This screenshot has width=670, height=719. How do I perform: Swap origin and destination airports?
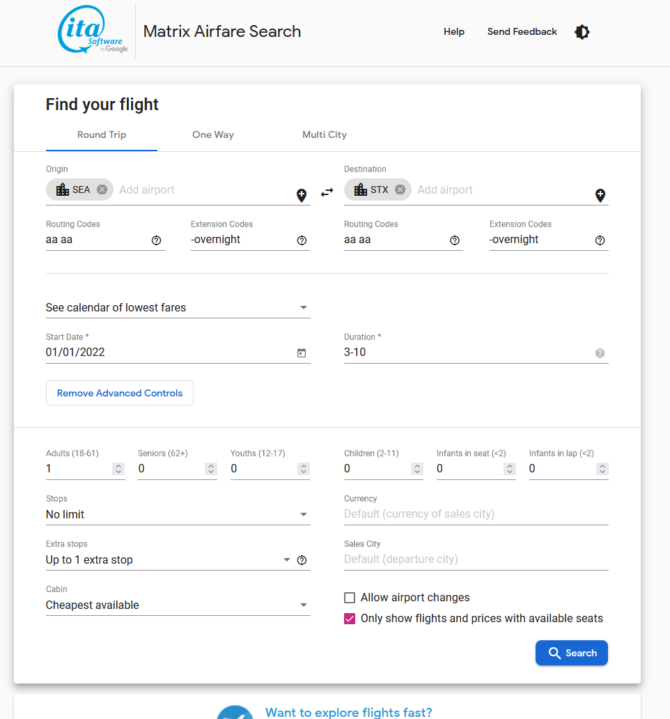[x=327, y=193]
